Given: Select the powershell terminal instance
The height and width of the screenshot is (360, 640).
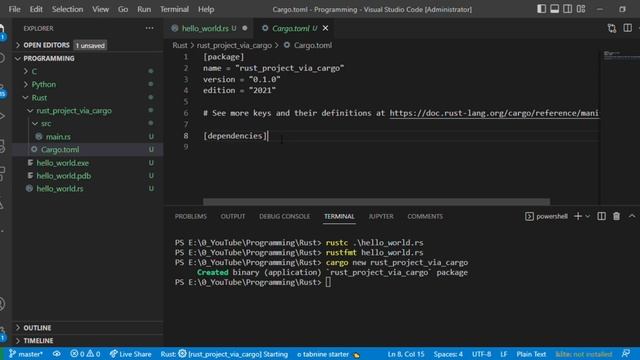Looking at the screenshot, I should 546,216.
